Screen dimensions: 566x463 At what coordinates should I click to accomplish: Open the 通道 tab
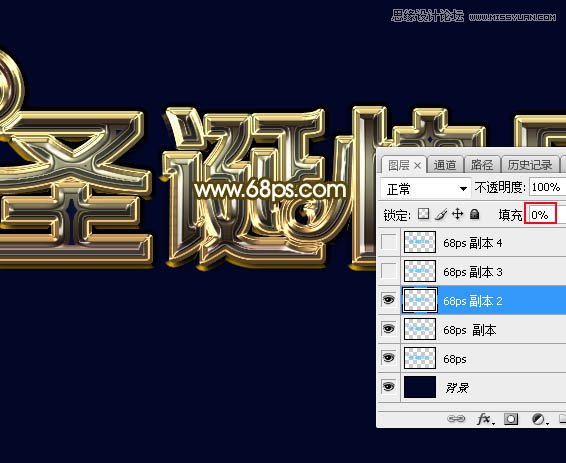click(x=445, y=165)
